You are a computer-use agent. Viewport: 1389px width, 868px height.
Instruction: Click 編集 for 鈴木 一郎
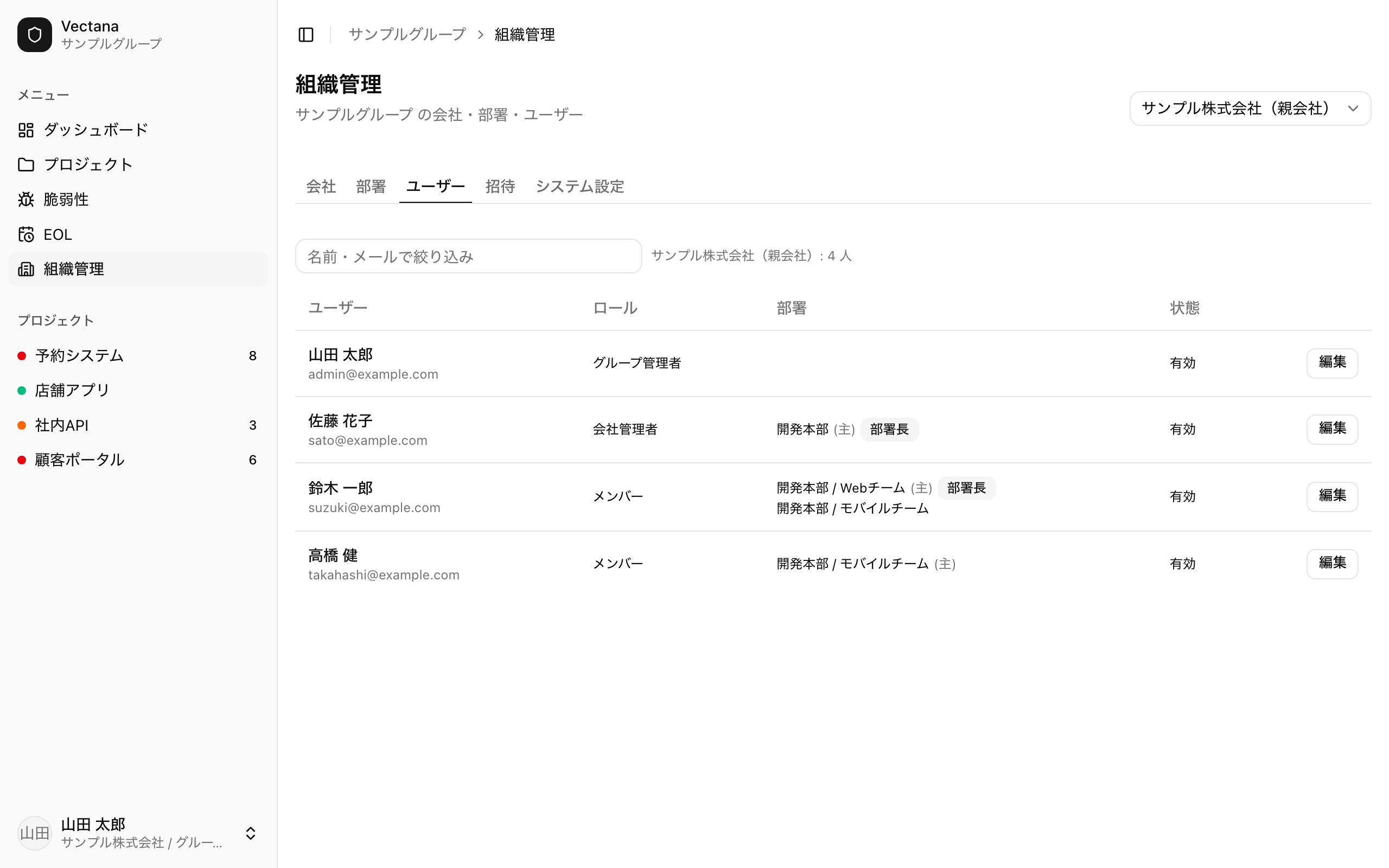pos(1332,496)
